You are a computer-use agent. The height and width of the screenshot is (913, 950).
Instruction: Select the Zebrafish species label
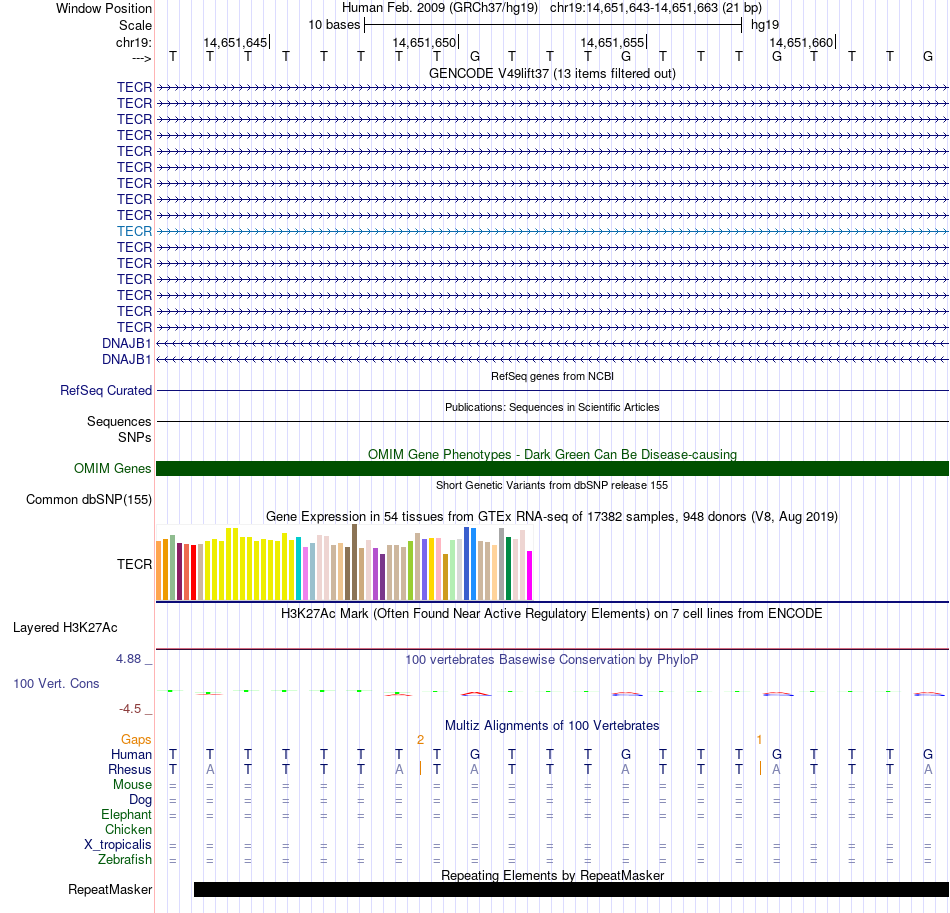pos(125,860)
